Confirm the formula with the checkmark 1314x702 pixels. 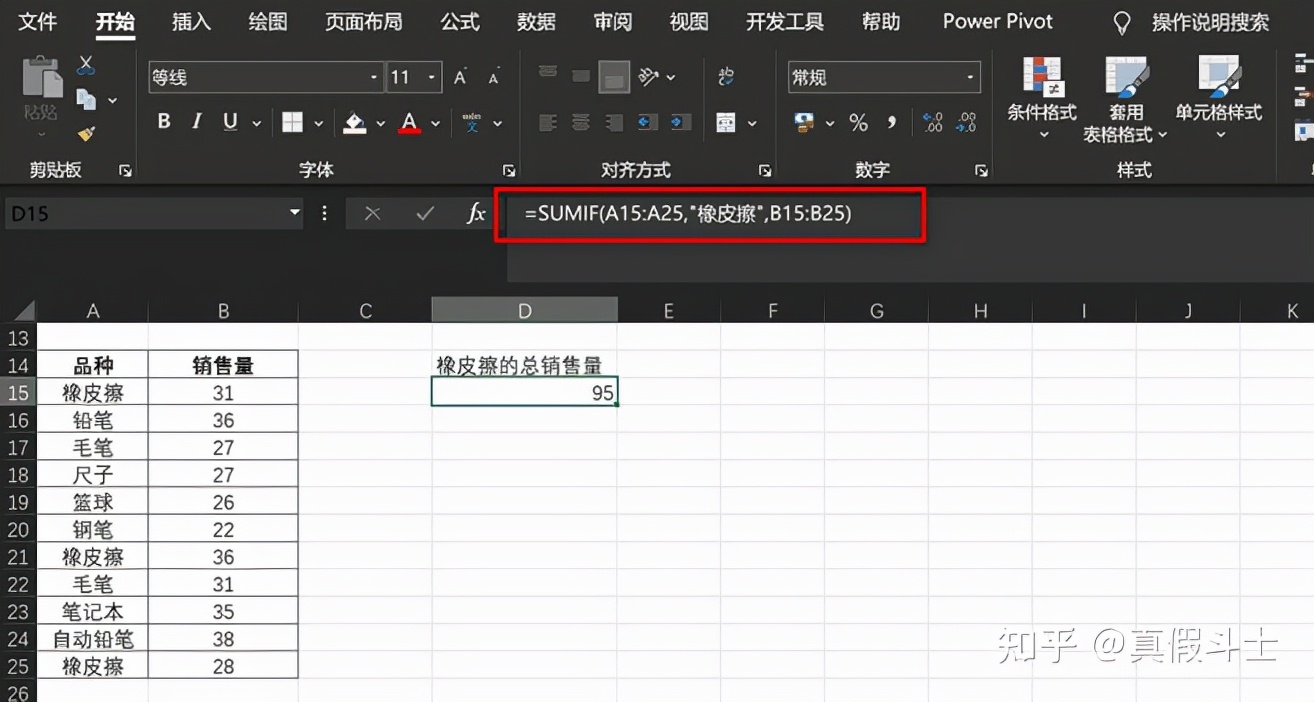click(x=426, y=213)
